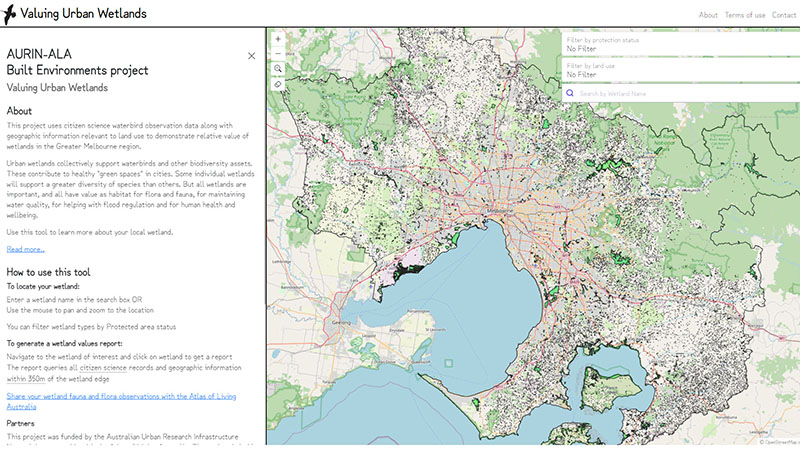Click the bird logo in the header

(9, 14)
